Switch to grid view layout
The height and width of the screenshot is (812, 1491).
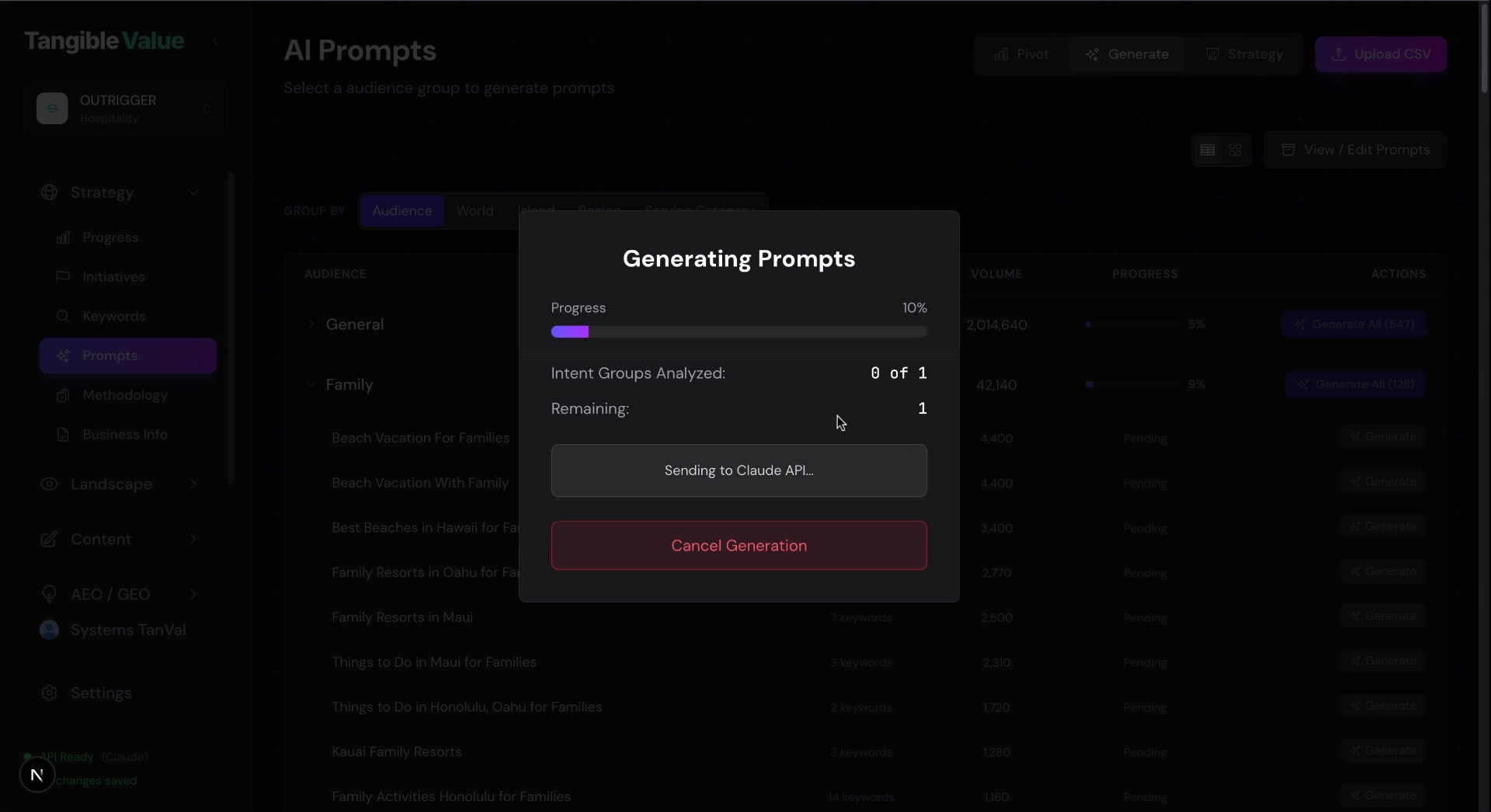click(1236, 150)
